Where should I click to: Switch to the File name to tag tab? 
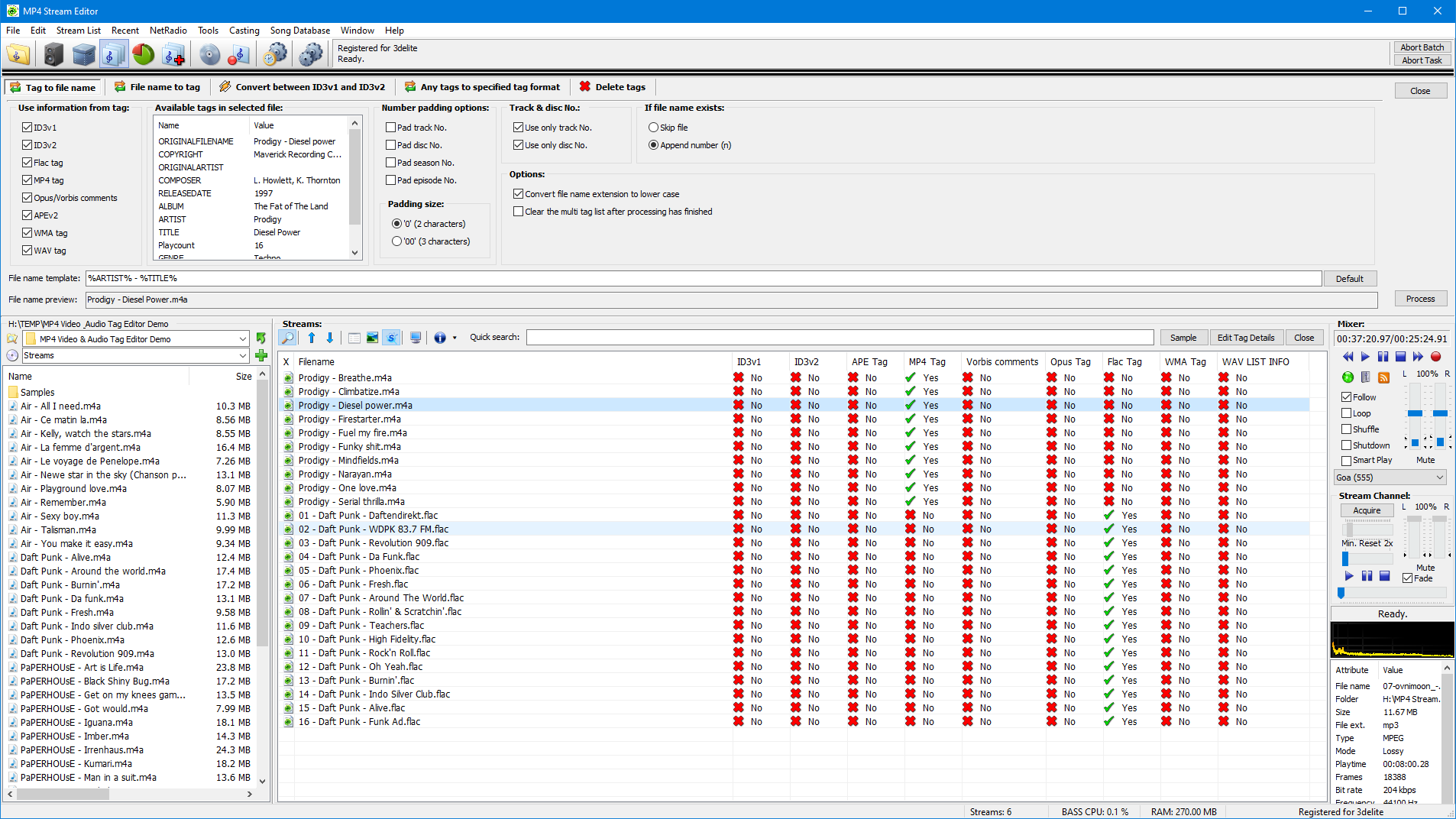point(157,87)
